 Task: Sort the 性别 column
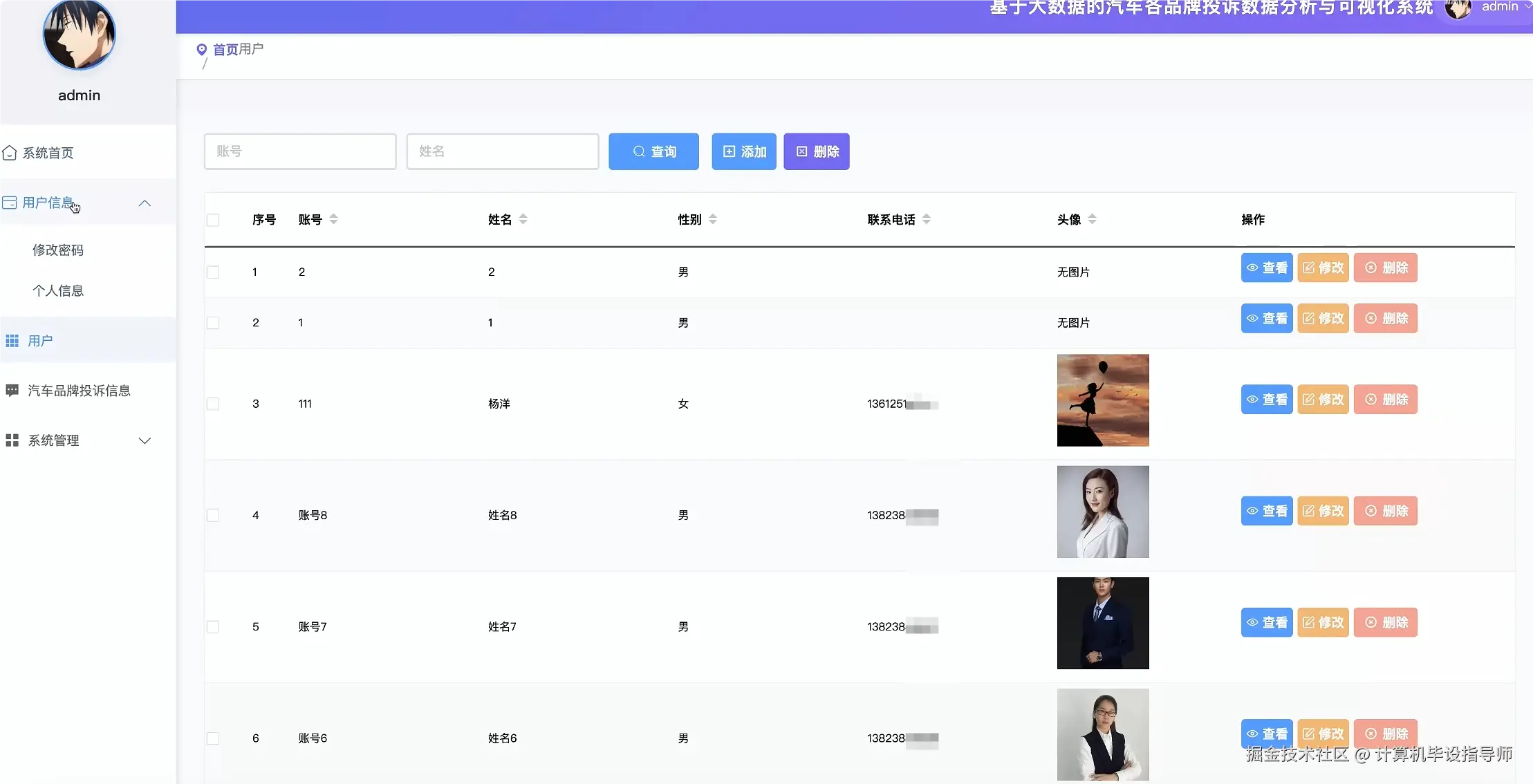click(713, 219)
